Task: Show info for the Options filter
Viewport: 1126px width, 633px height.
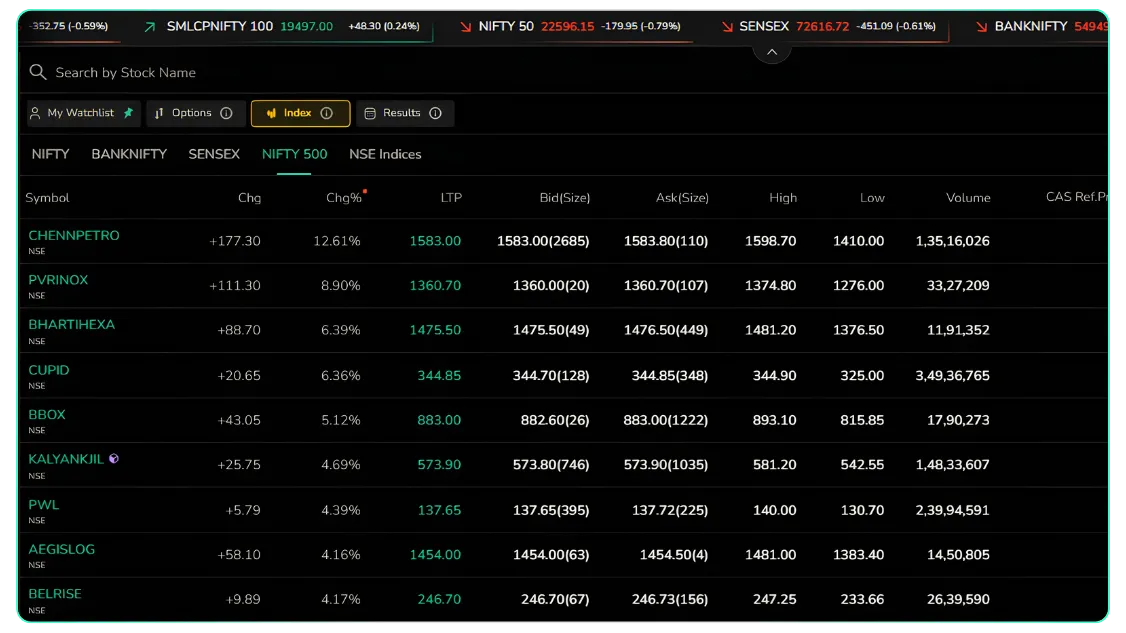Action: [x=226, y=113]
